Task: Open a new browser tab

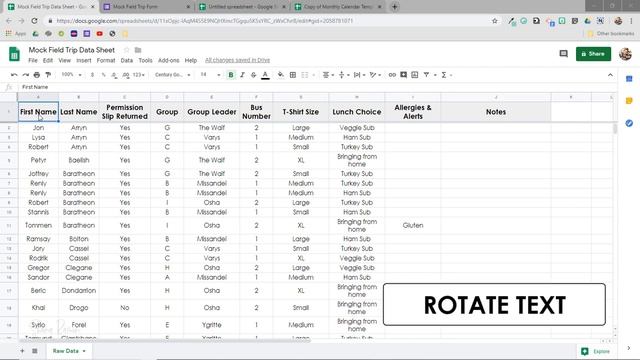Action: coord(395,7)
